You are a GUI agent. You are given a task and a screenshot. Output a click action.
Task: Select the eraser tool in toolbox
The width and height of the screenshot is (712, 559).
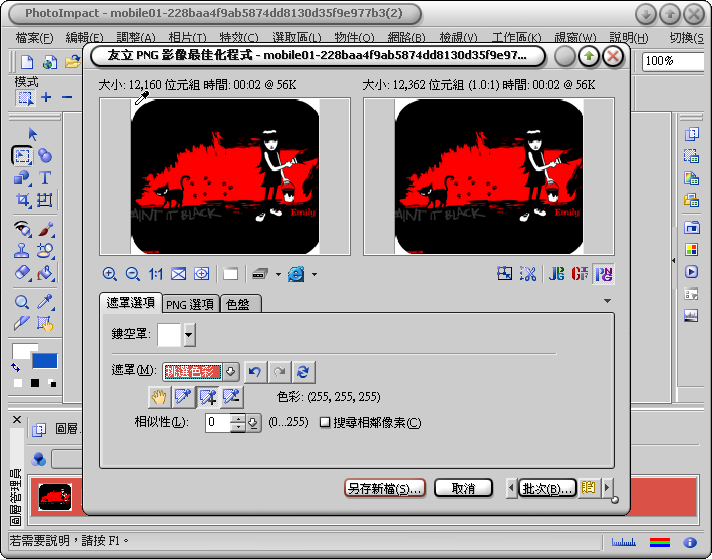22,273
